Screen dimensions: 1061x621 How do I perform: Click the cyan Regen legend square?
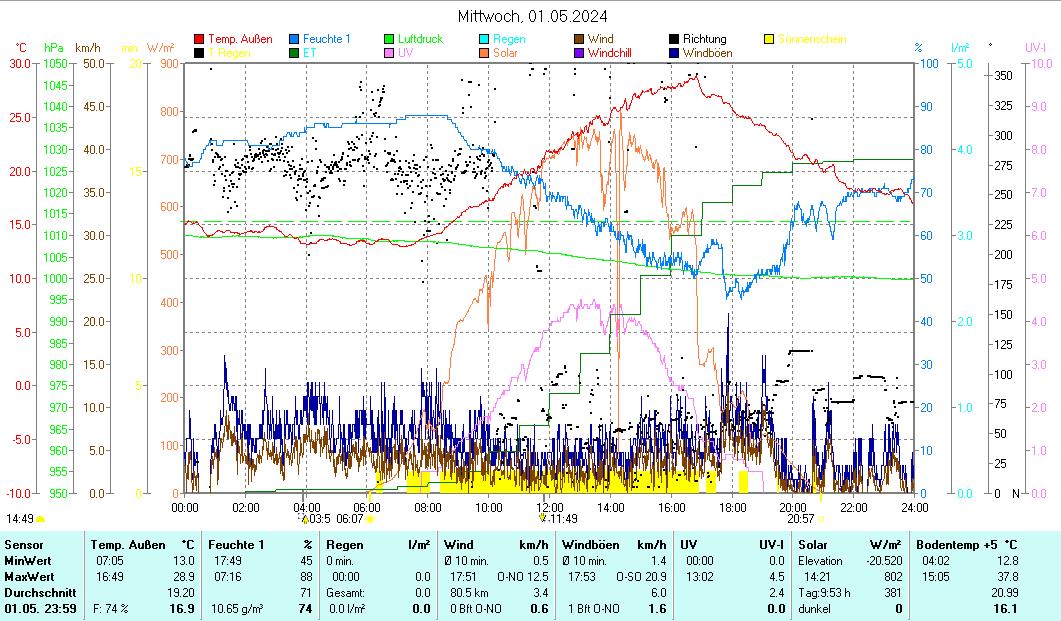[x=485, y=39]
